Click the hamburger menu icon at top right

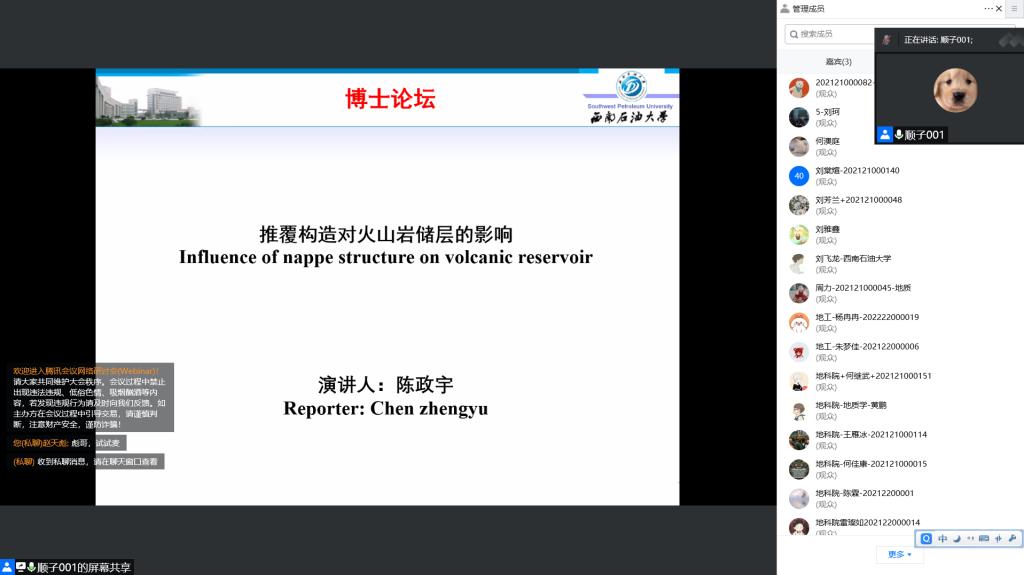point(1013,8)
